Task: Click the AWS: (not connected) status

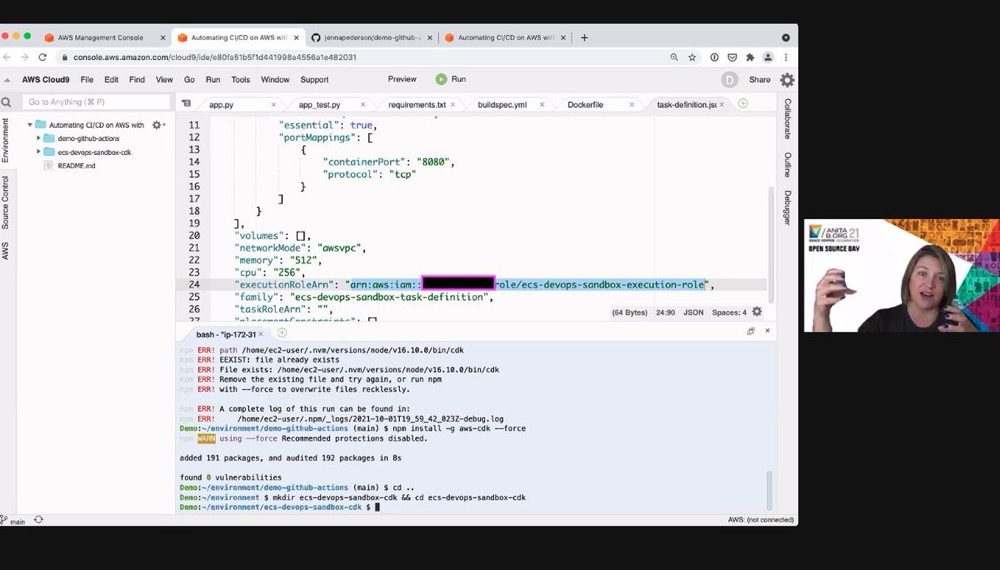Action: 761,520
